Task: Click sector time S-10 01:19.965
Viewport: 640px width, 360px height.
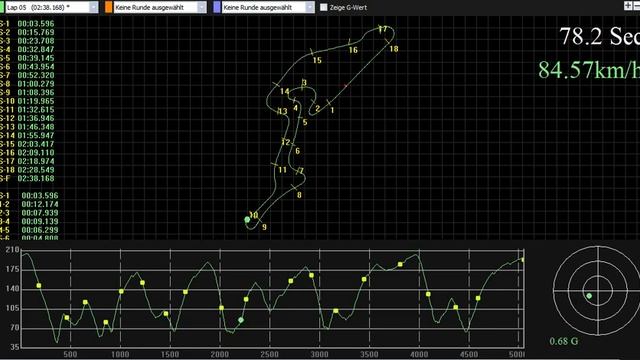Action: pyautogui.click(x=27, y=101)
